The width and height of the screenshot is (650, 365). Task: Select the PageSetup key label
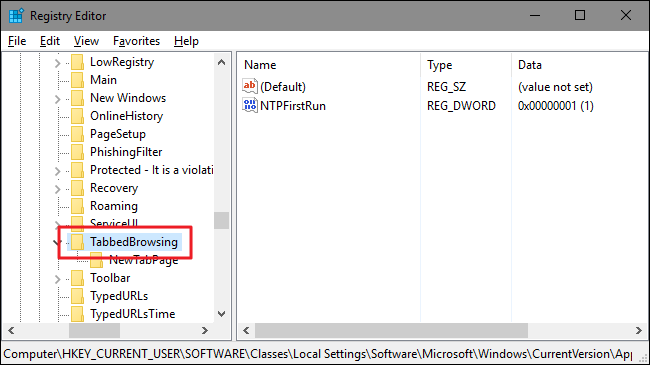click(x=118, y=134)
